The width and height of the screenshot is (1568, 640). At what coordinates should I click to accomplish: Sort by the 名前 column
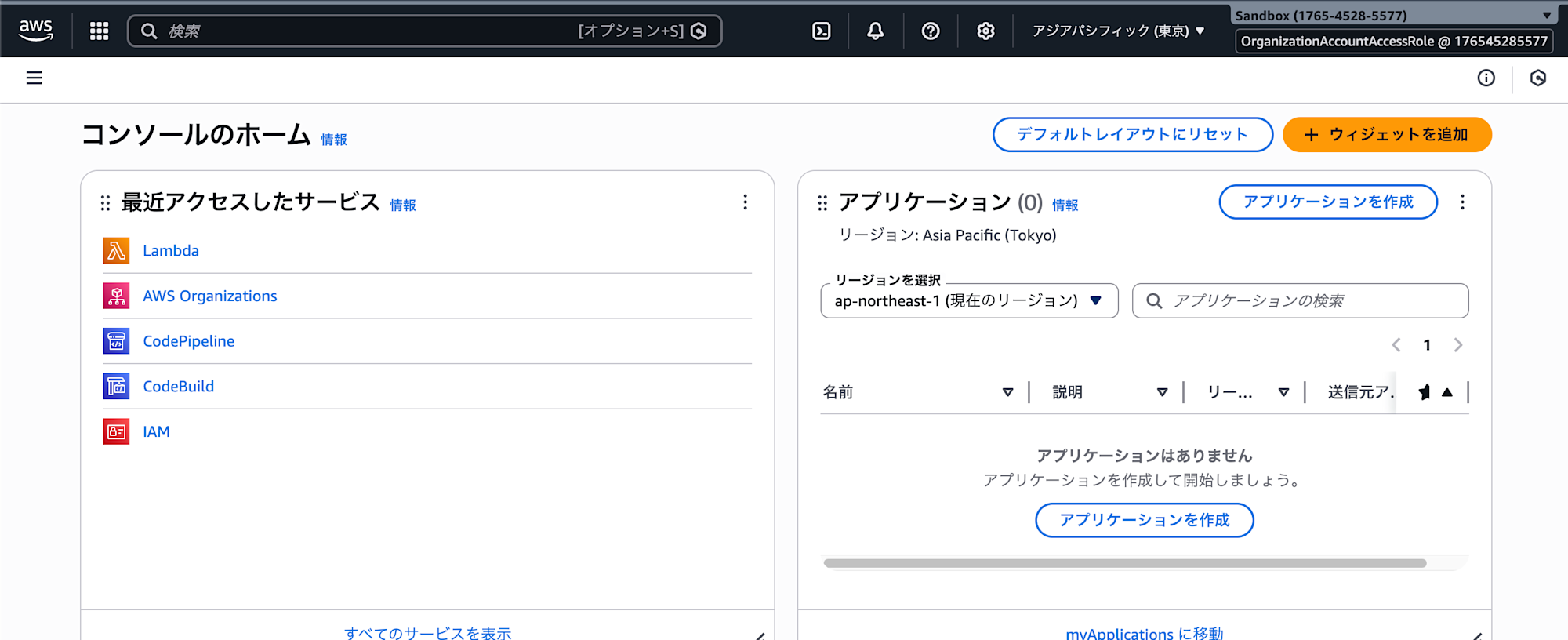pyautogui.click(x=1007, y=392)
